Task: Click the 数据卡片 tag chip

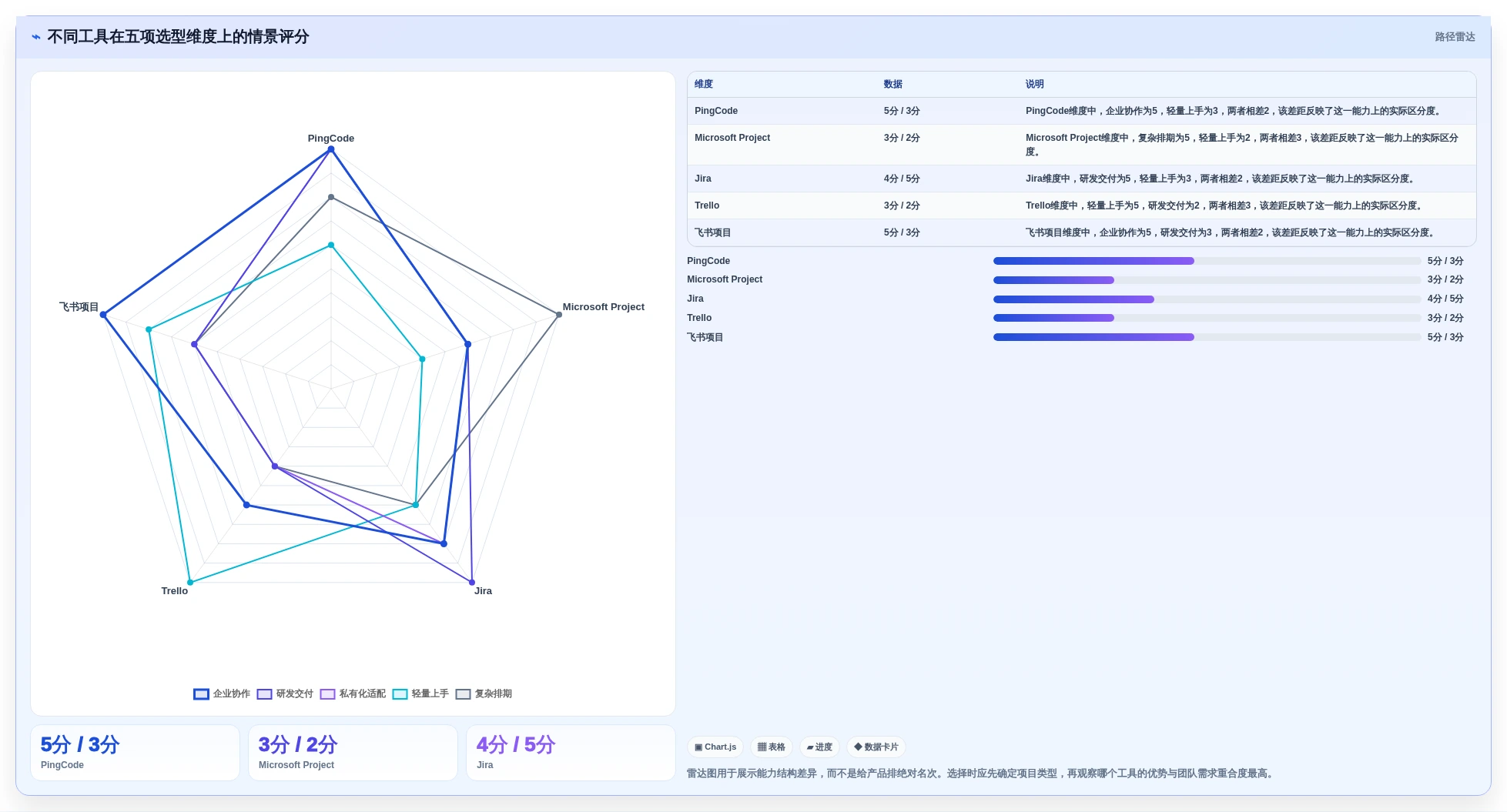Action: (x=876, y=747)
